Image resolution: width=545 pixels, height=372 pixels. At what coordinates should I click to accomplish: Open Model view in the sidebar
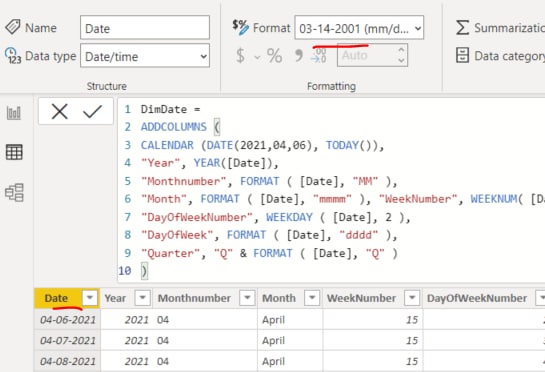(14, 192)
